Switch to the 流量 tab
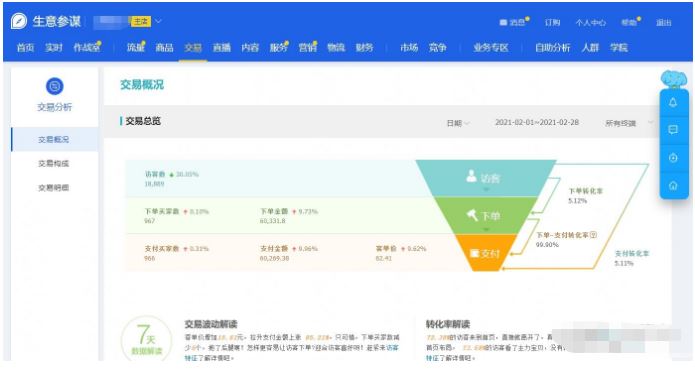 point(136,47)
